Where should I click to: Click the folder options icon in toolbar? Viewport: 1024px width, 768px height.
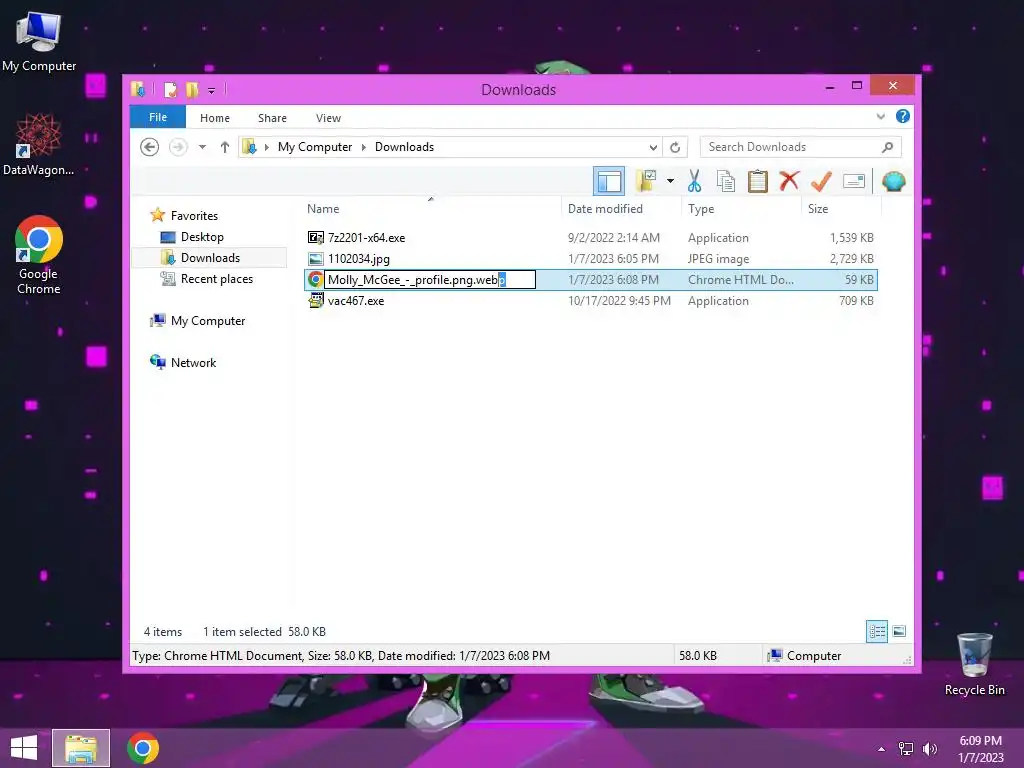647,181
